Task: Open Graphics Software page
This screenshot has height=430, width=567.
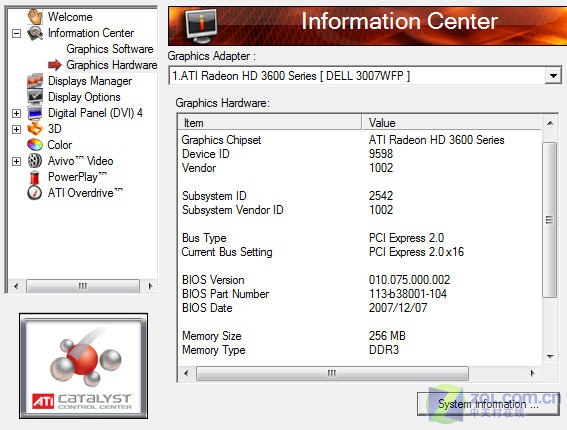Action: tap(110, 49)
